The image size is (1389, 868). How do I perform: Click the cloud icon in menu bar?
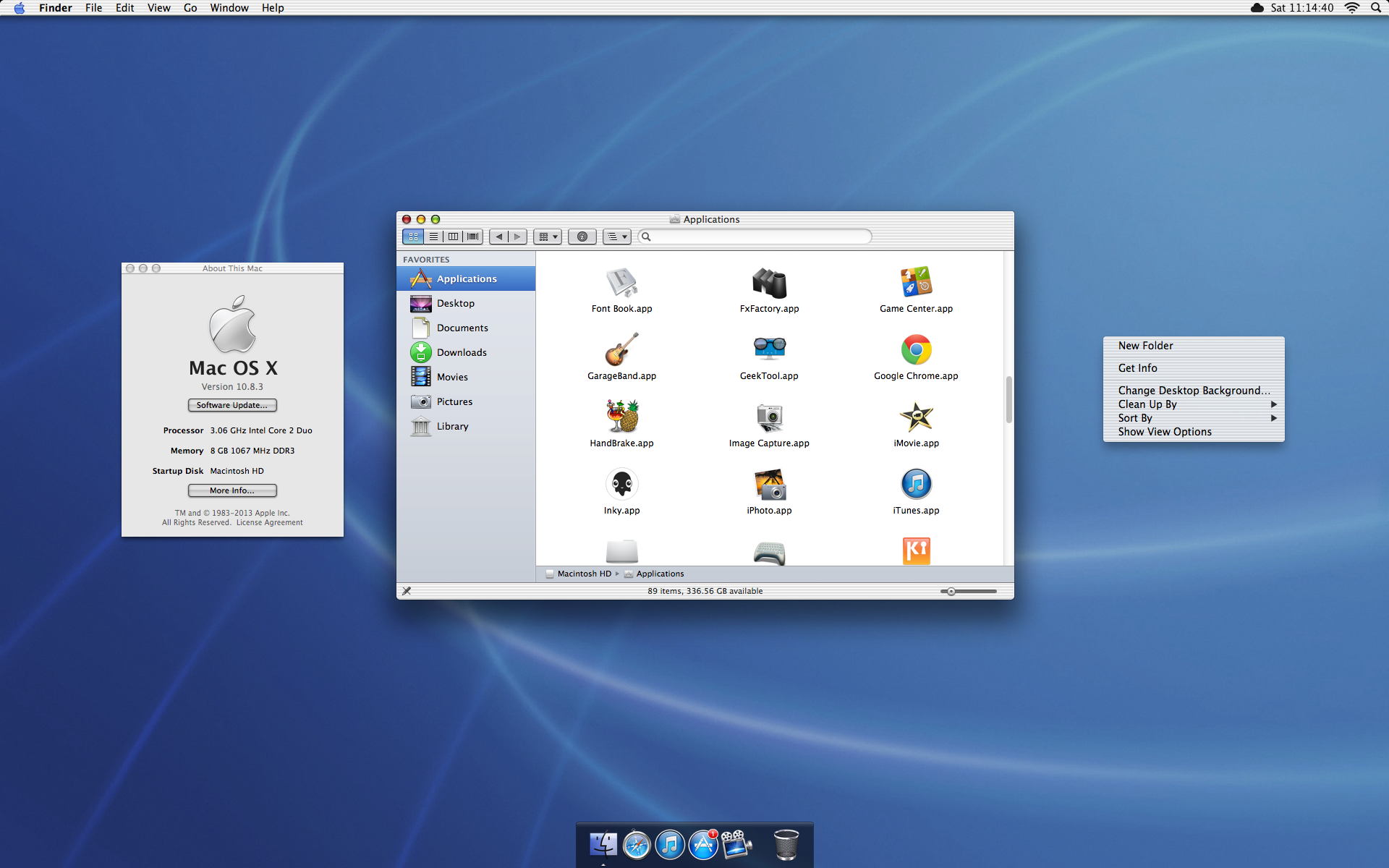(1257, 8)
